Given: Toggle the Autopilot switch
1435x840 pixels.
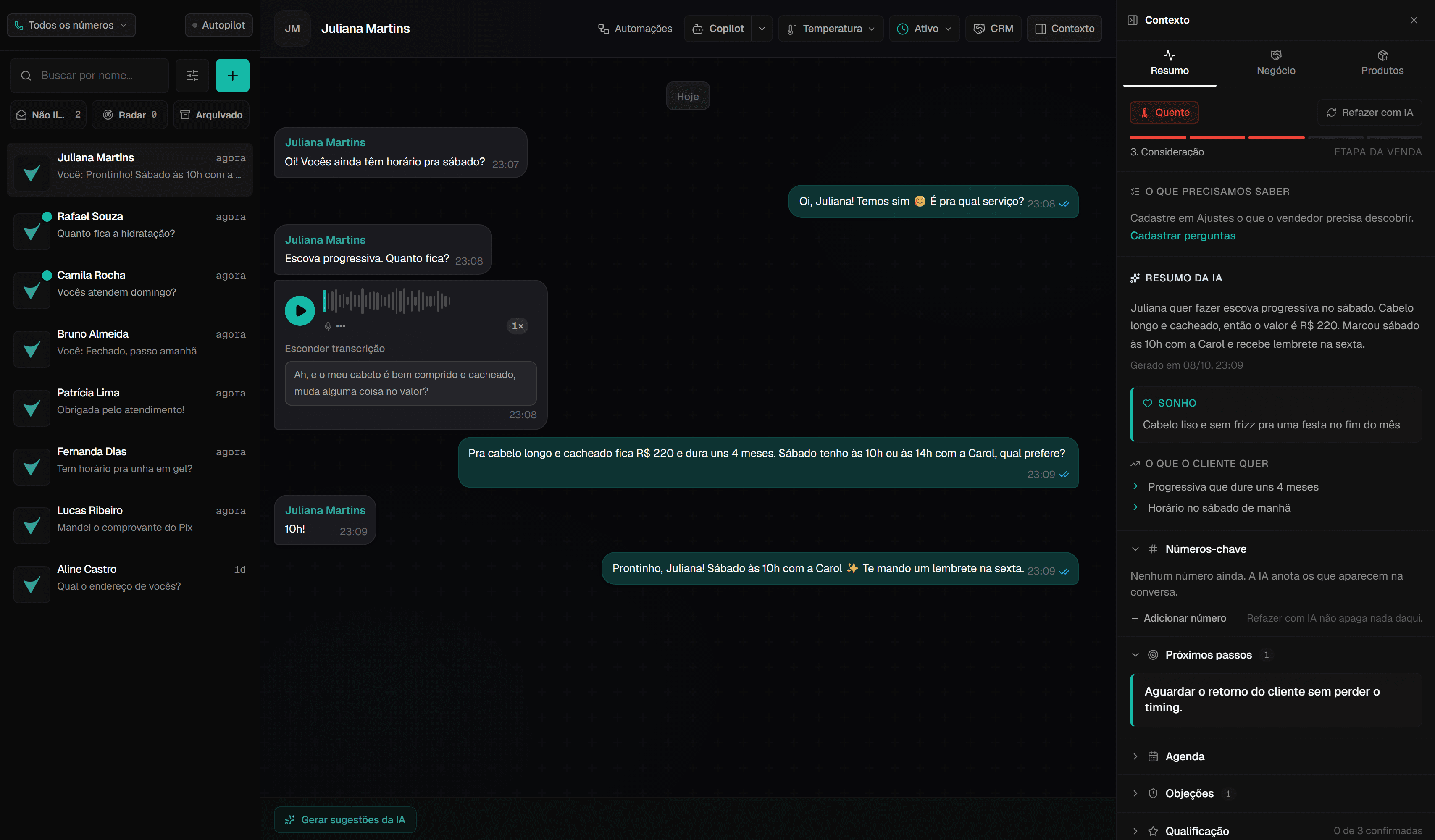Looking at the screenshot, I should click(219, 25).
